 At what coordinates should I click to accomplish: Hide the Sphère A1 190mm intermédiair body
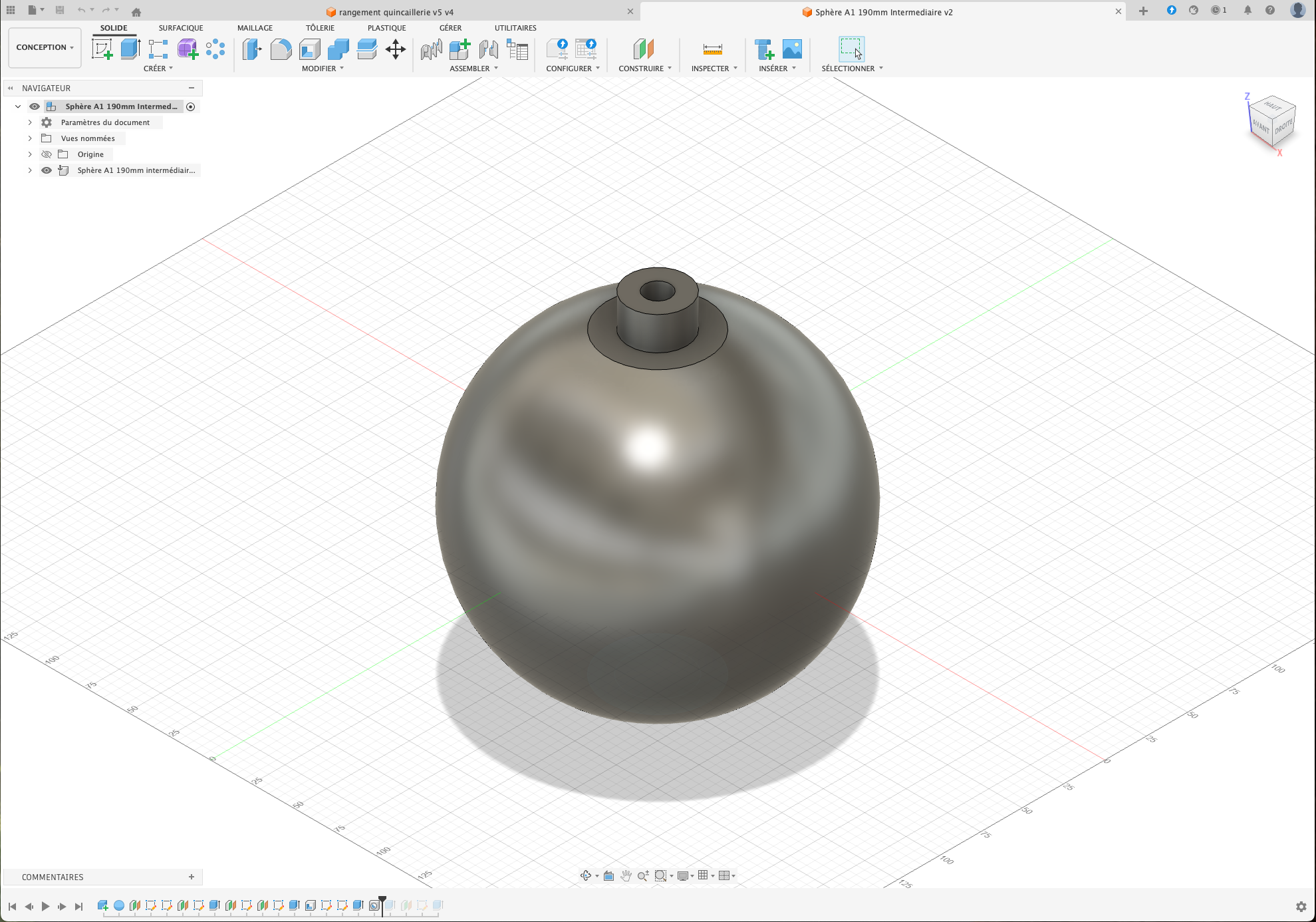(x=46, y=170)
